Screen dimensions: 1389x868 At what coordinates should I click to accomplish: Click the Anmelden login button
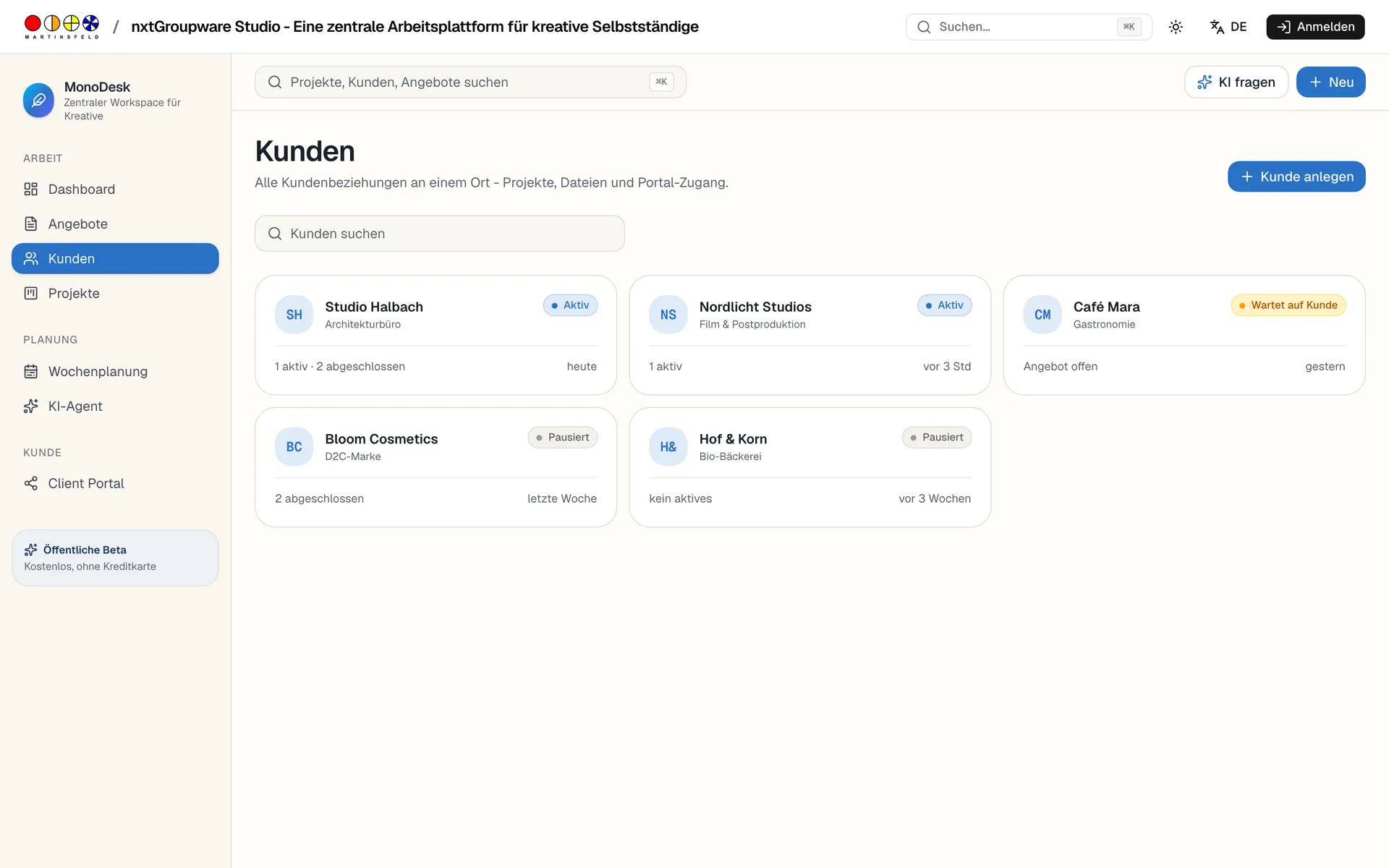tap(1315, 27)
